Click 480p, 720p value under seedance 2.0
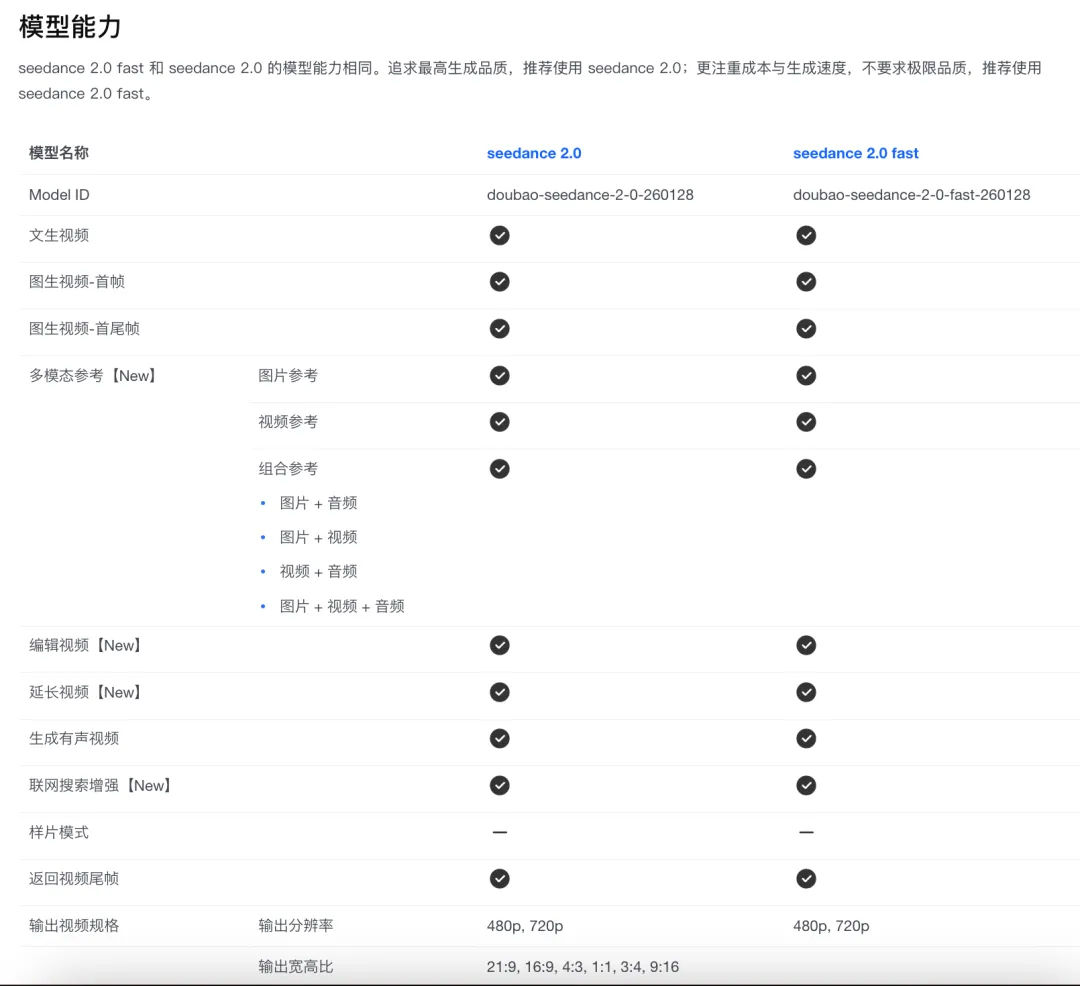The width and height of the screenshot is (1080, 986). (525, 925)
